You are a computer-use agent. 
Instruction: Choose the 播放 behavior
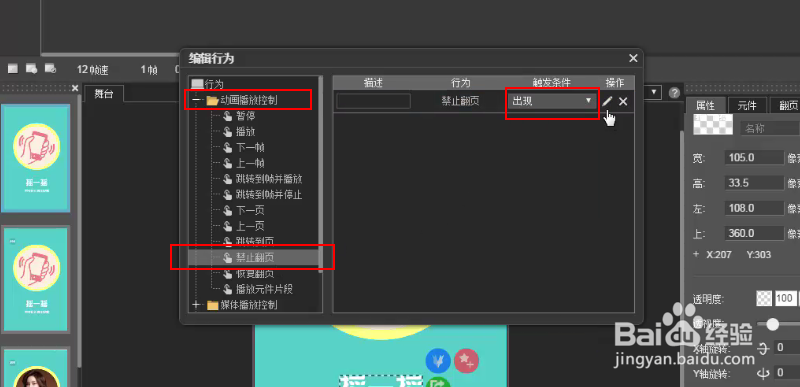245,132
